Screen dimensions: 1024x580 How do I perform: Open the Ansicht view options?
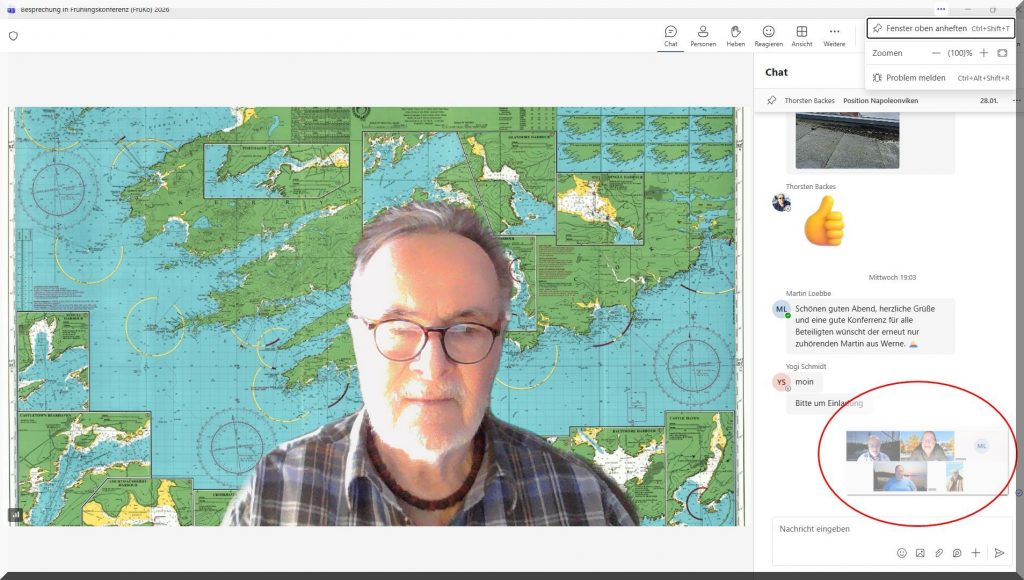click(x=801, y=36)
